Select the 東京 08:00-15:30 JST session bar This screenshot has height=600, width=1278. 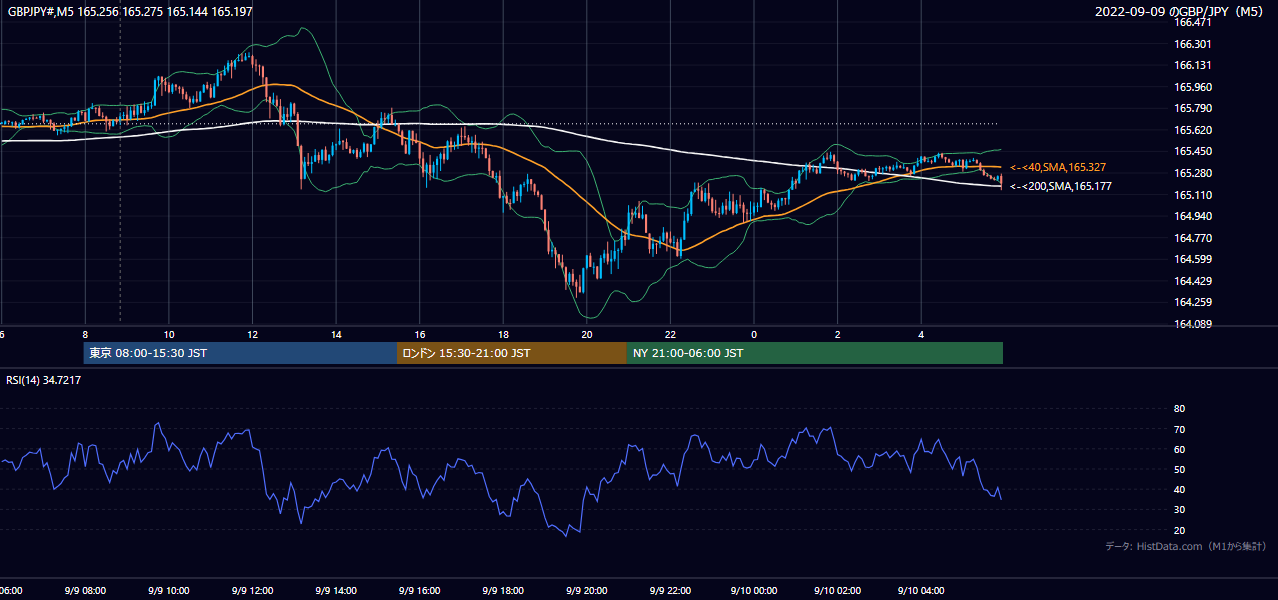(240, 353)
